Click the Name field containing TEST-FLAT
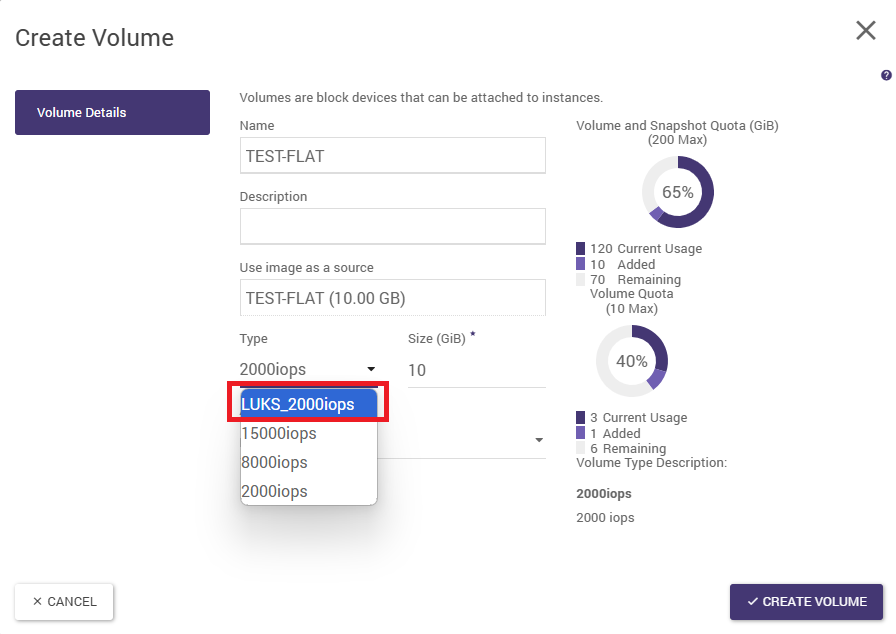The width and height of the screenshot is (896, 634). click(x=392, y=156)
